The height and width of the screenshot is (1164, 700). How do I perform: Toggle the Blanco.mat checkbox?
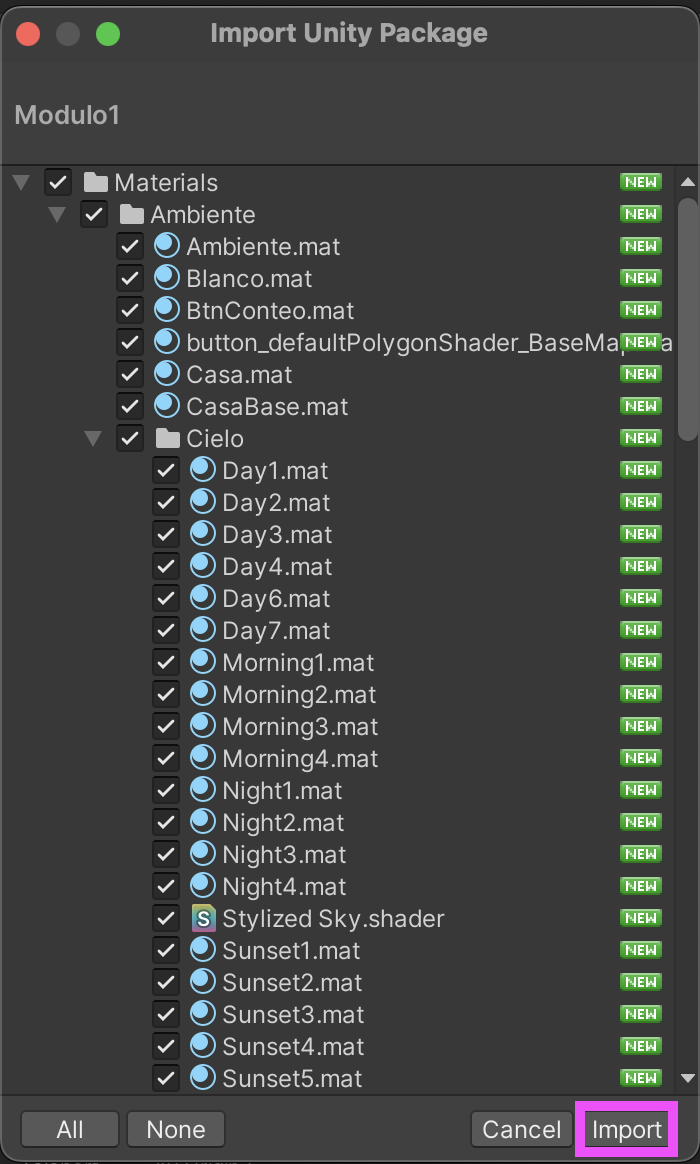130,278
